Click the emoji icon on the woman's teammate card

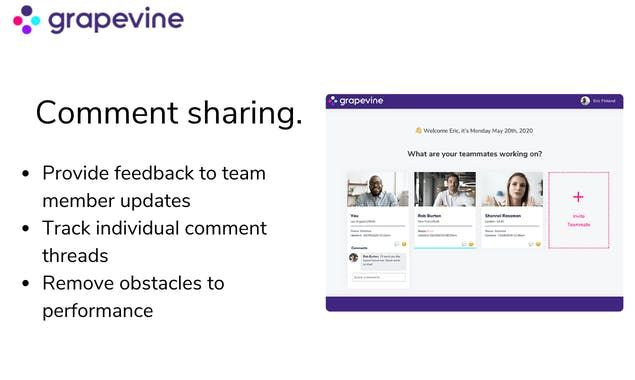point(538,244)
